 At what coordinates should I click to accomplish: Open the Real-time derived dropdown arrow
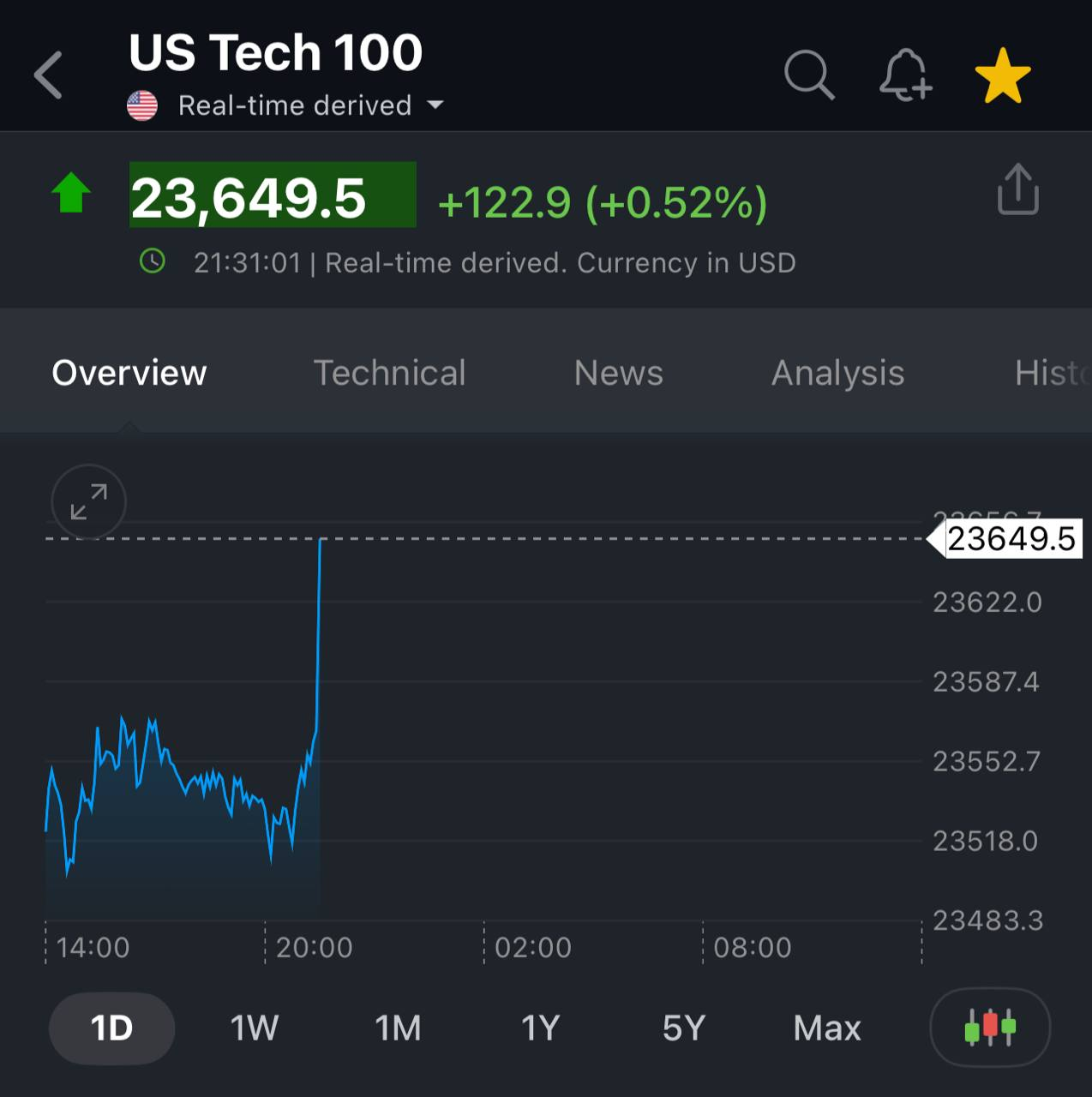[435, 105]
